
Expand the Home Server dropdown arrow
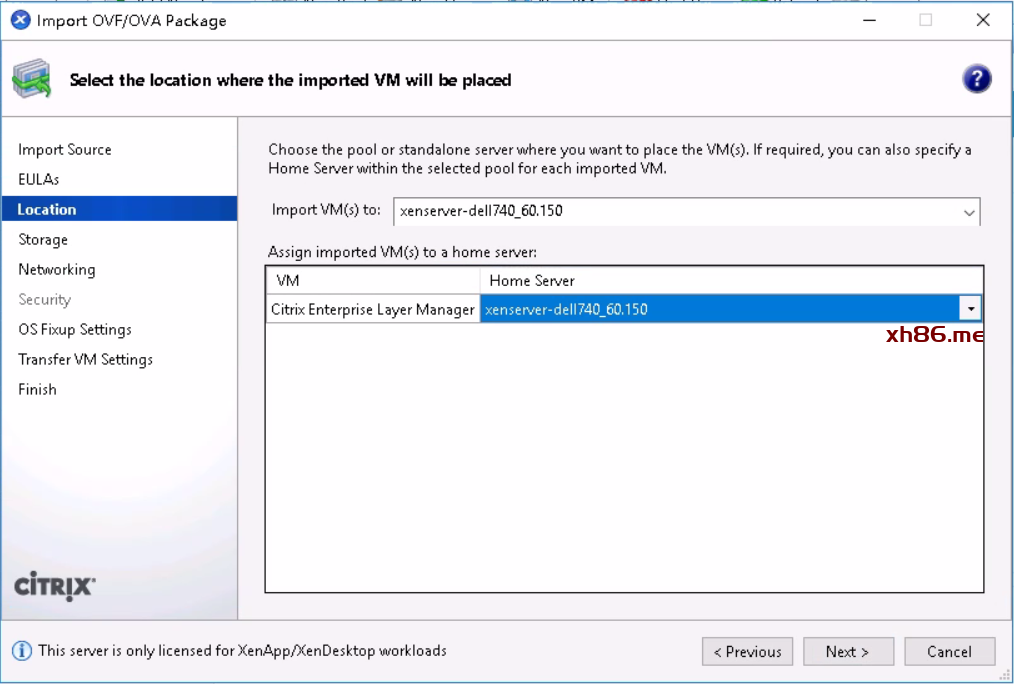(969, 309)
